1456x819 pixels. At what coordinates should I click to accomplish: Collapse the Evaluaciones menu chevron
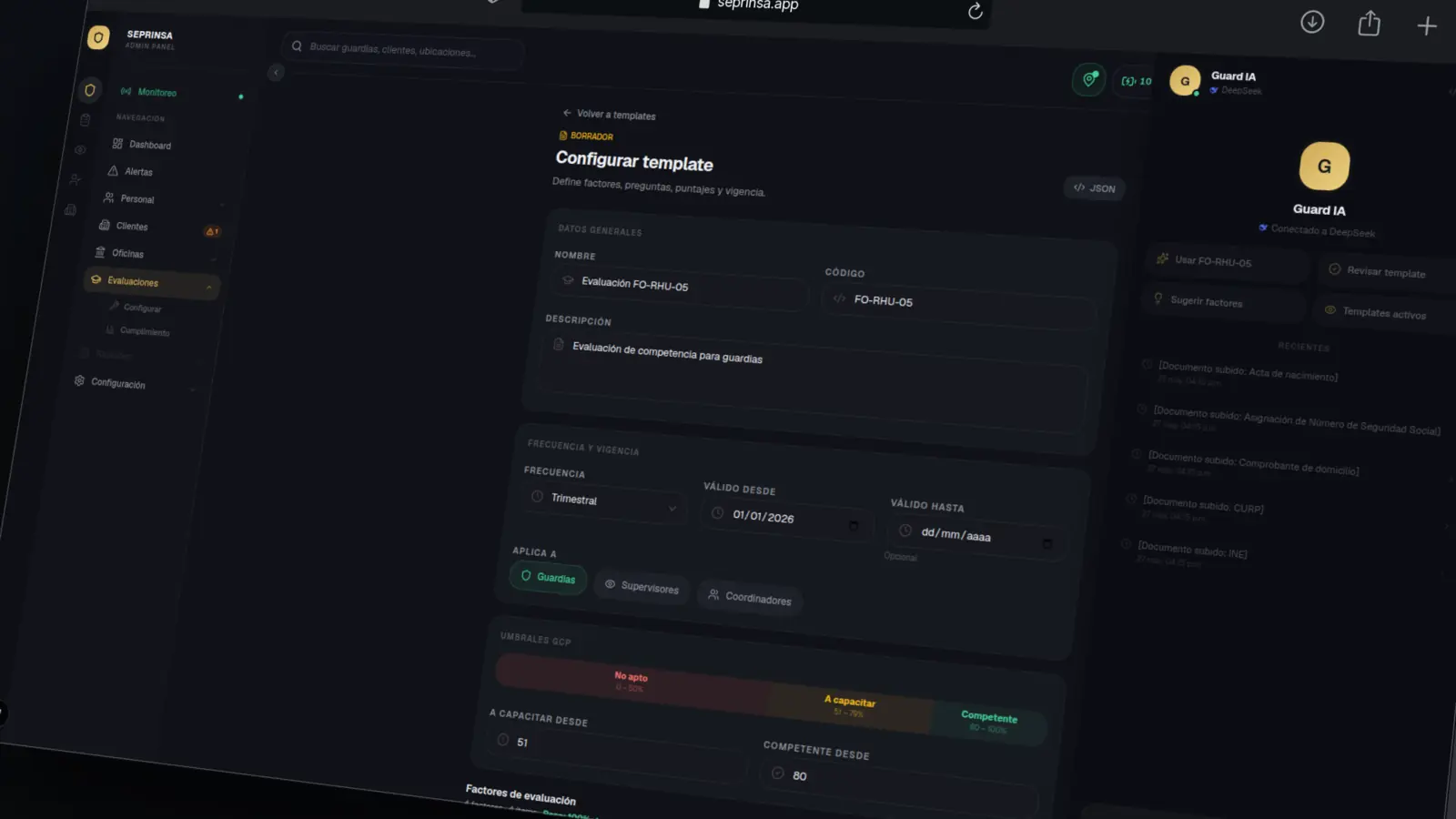click(209, 288)
